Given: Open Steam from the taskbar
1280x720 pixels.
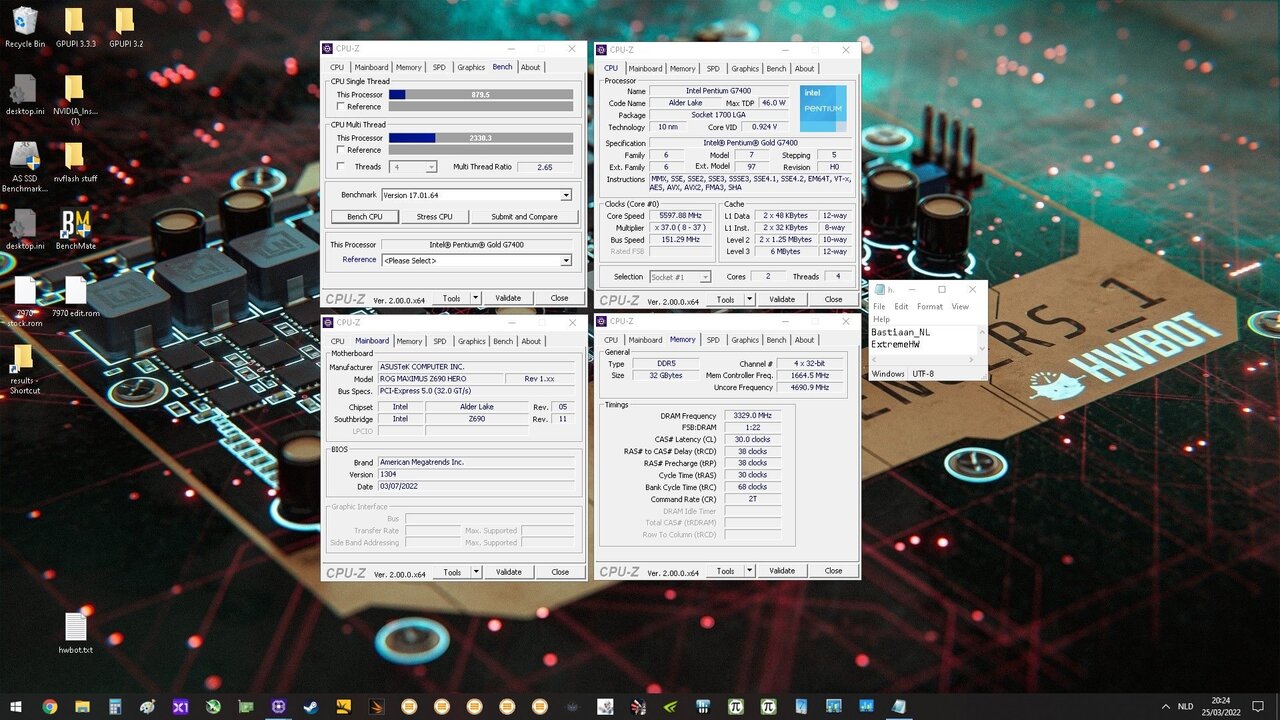Looking at the screenshot, I should click(311, 706).
